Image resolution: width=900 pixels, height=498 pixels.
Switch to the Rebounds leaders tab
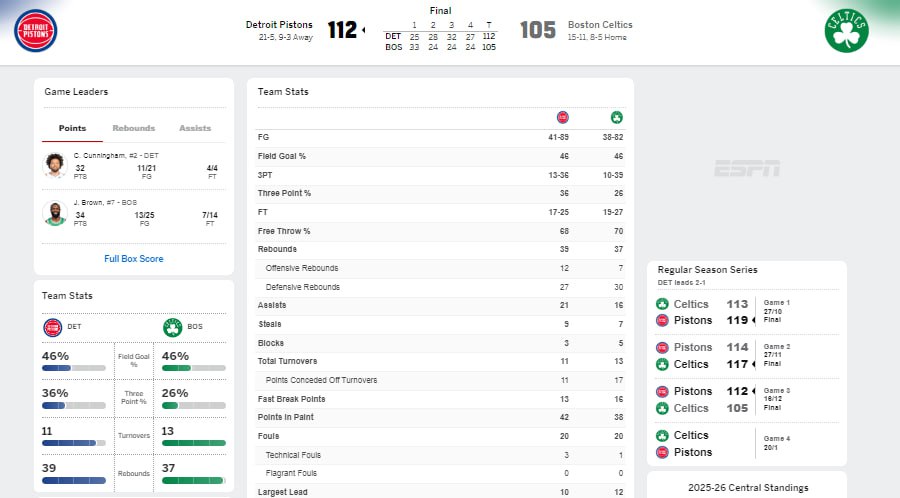[x=133, y=128]
